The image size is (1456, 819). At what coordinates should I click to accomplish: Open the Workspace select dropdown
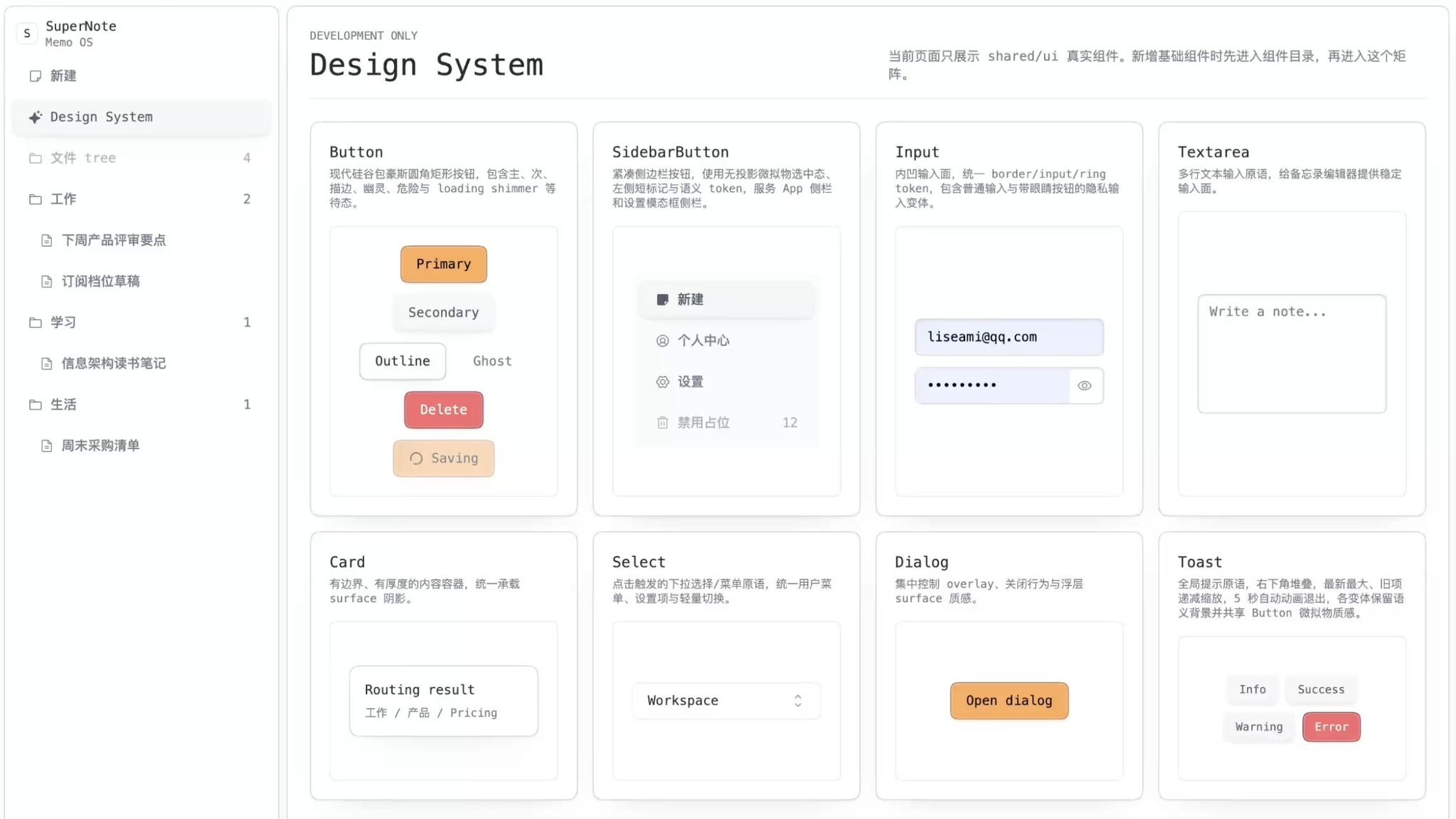pyautogui.click(x=726, y=701)
